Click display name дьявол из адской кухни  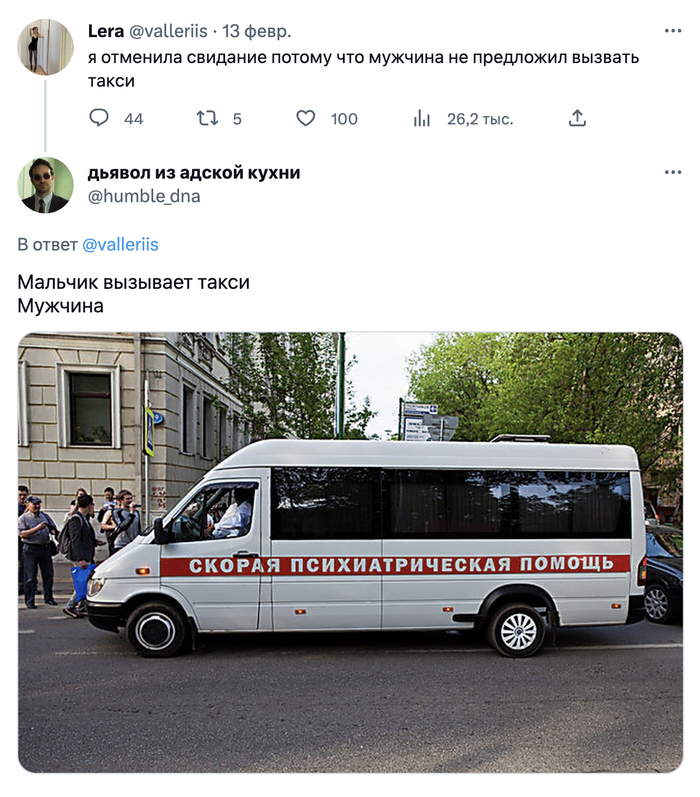pos(194,173)
